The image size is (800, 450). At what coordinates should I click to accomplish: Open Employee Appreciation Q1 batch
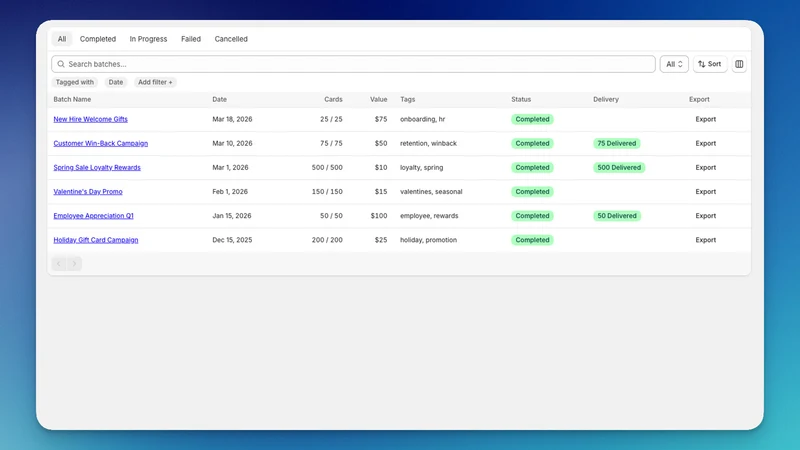click(93, 216)
